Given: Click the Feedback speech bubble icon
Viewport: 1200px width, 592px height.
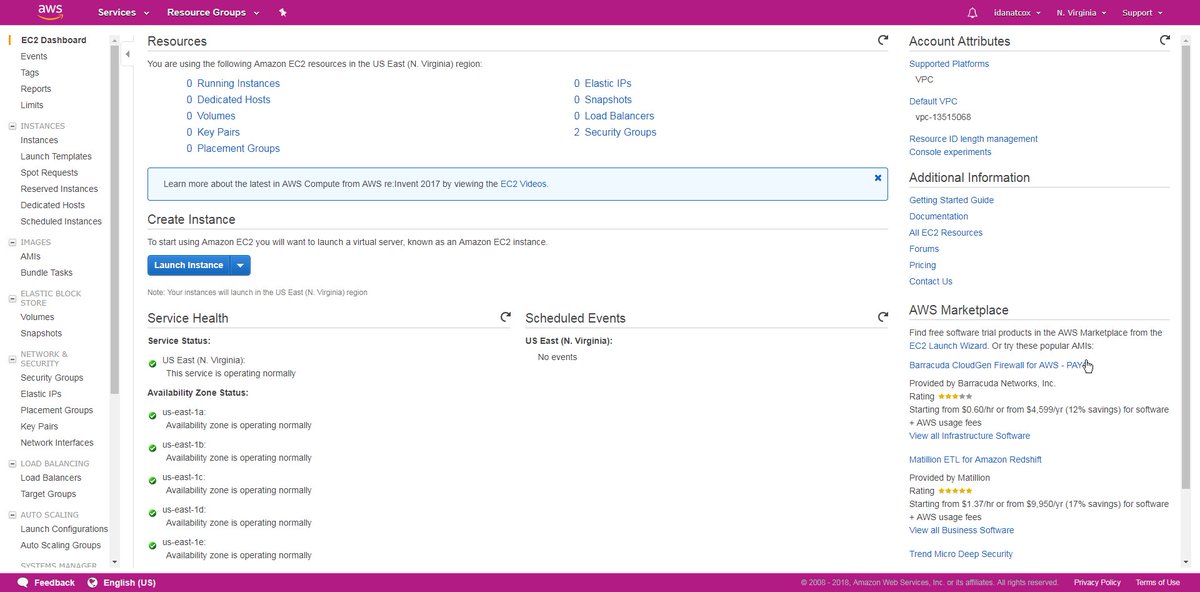Looking at the screenshot, I should [24, 582].
